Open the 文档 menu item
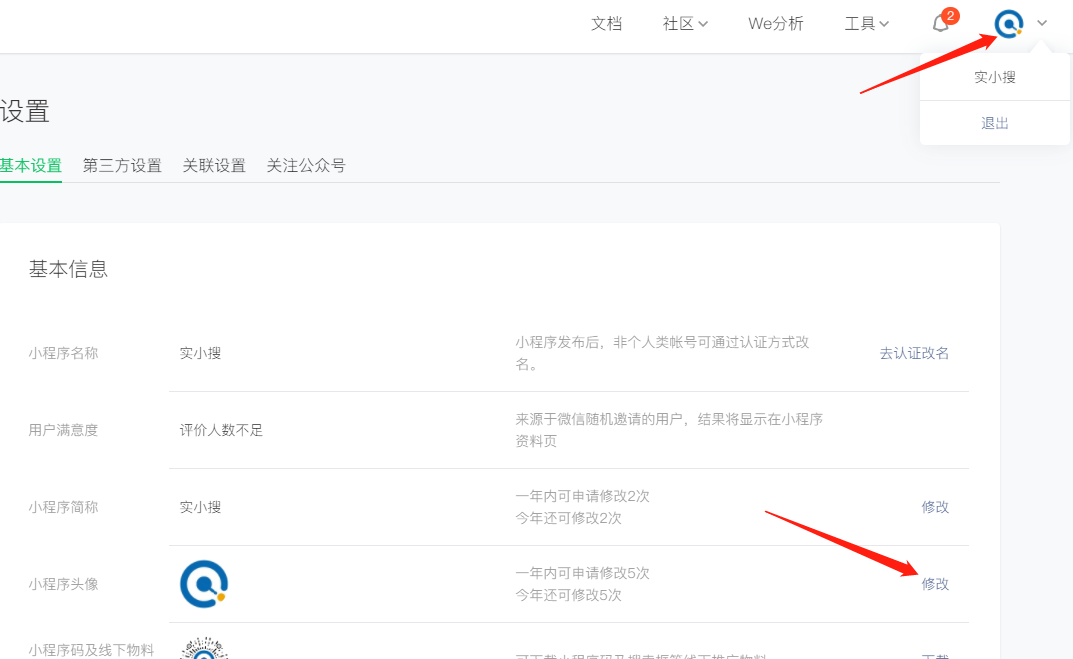1073x659 pixels. (x=606, y=24)
